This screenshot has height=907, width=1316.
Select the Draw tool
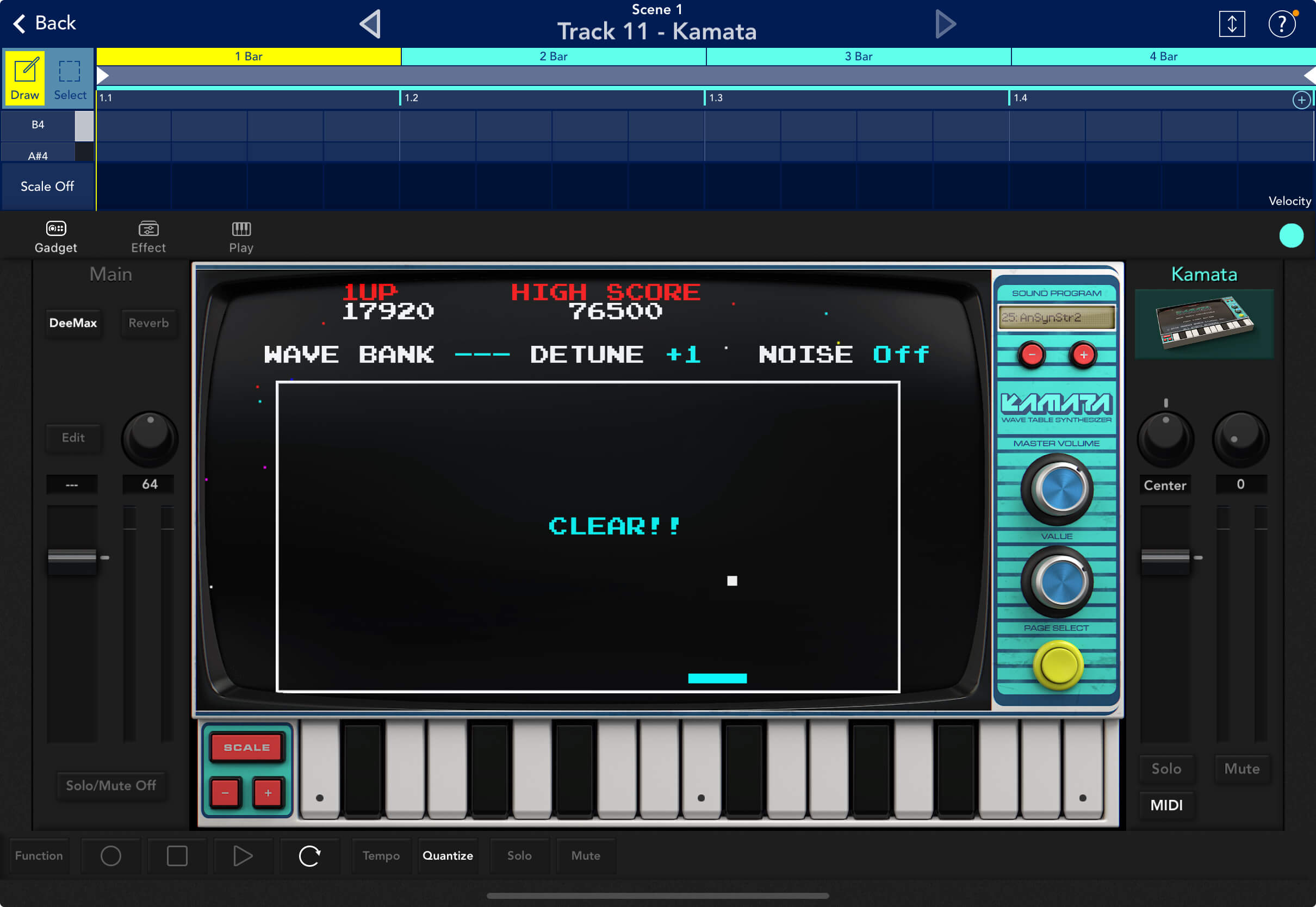click(25, 78)
